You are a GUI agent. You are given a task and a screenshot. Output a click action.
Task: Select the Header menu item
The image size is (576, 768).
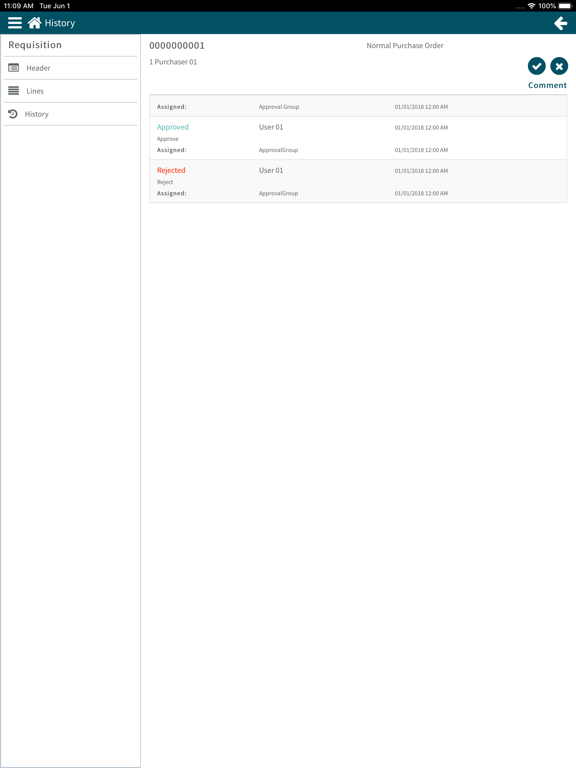71,68
